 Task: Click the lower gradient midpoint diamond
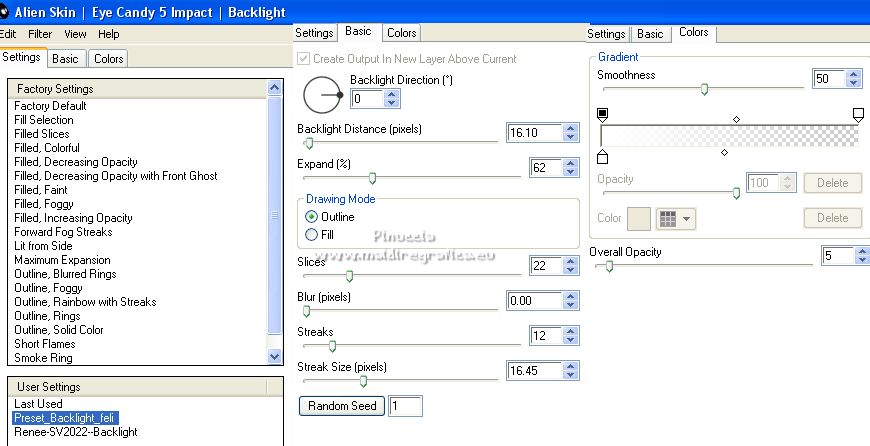[724, 153]
